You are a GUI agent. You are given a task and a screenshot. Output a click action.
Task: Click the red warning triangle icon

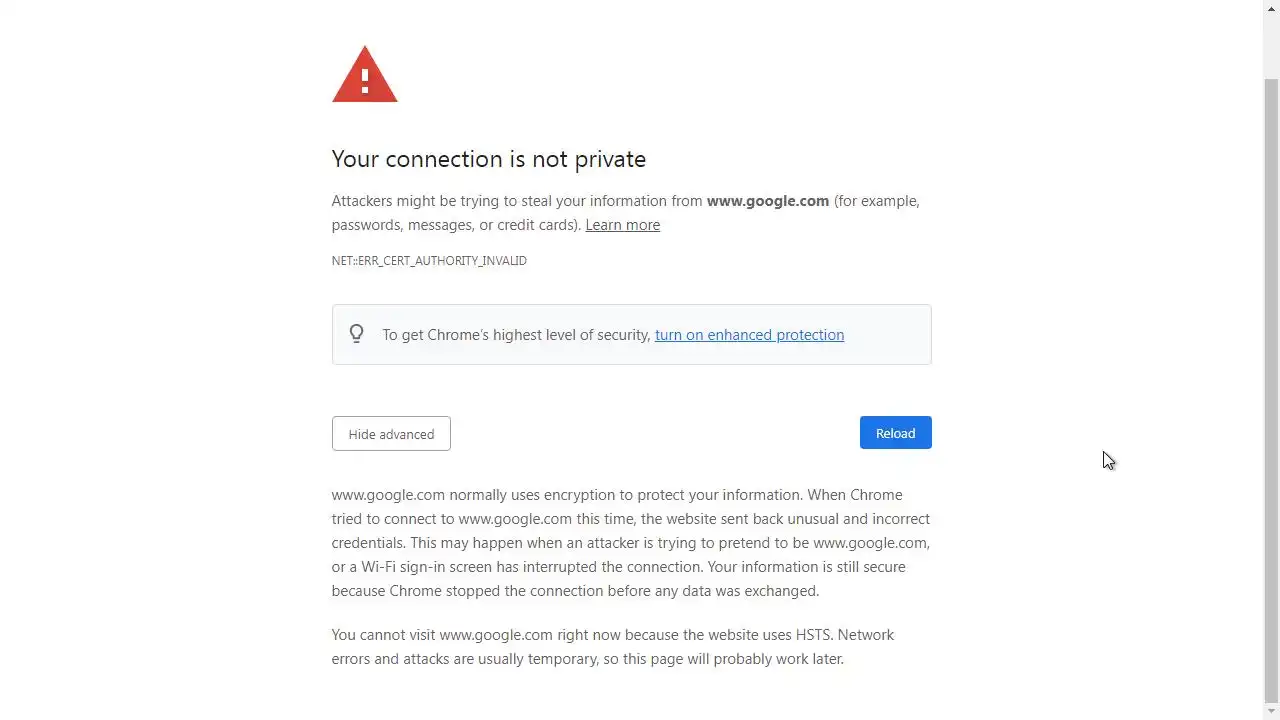coord(364,75)
